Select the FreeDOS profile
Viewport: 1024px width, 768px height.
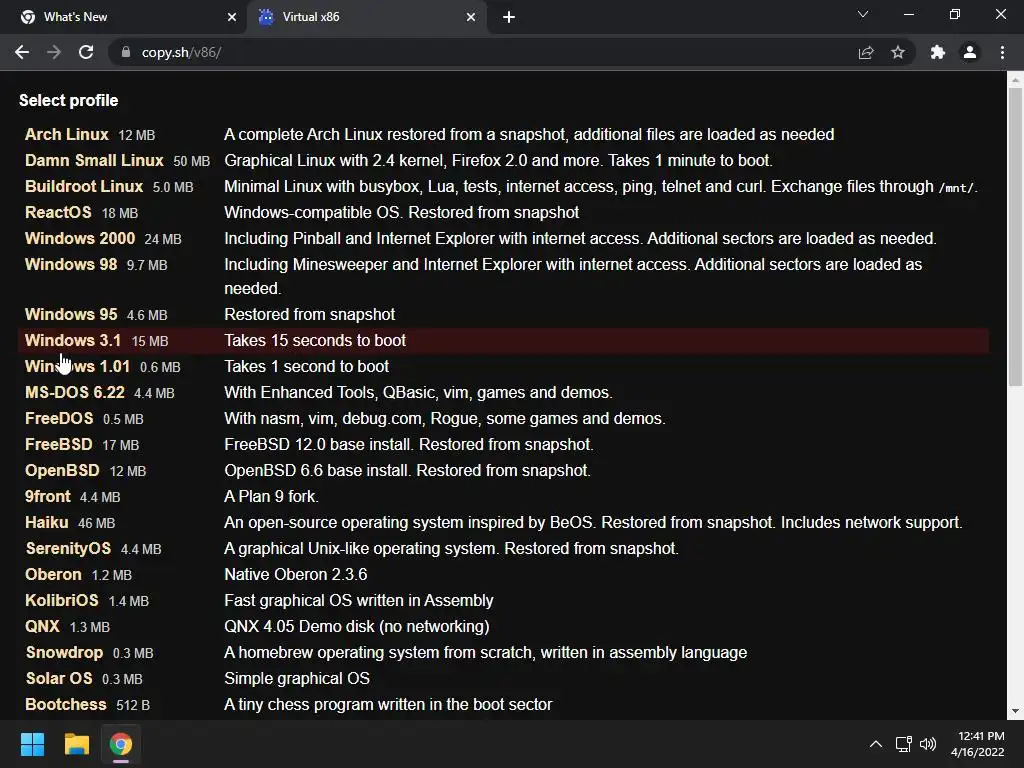59,419
